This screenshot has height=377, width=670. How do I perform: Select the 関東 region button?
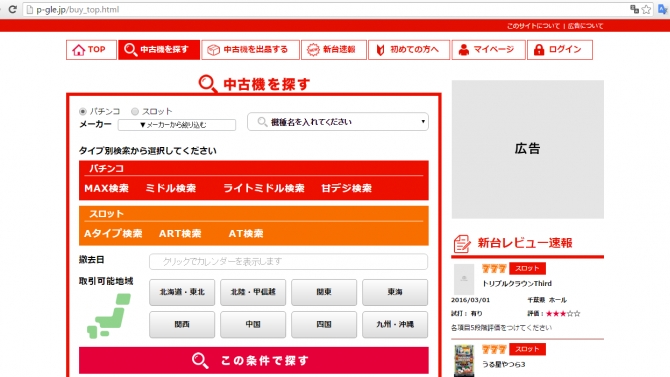[x=324, y=292]
